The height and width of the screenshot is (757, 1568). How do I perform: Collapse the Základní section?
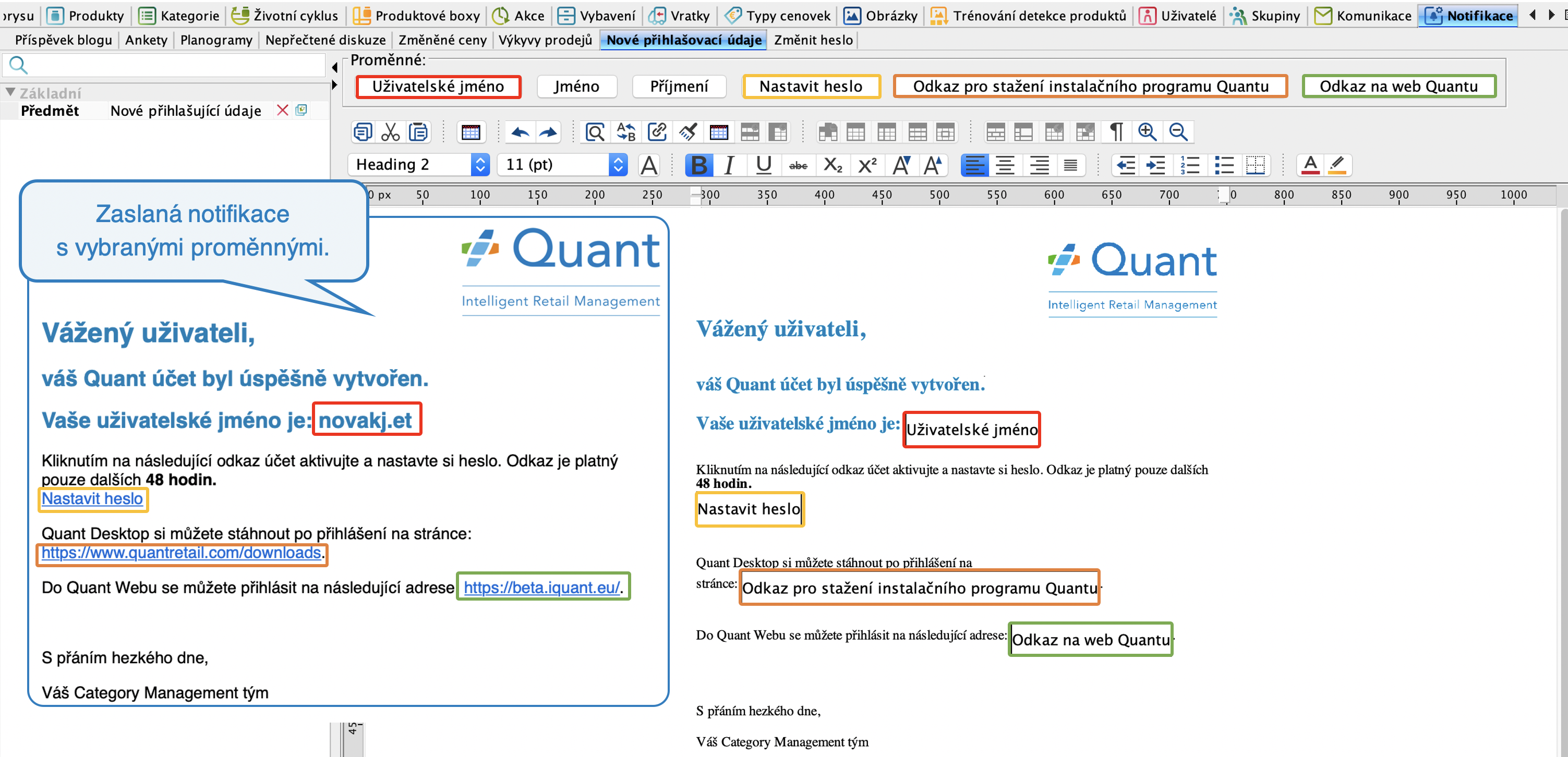click(10, 92)
